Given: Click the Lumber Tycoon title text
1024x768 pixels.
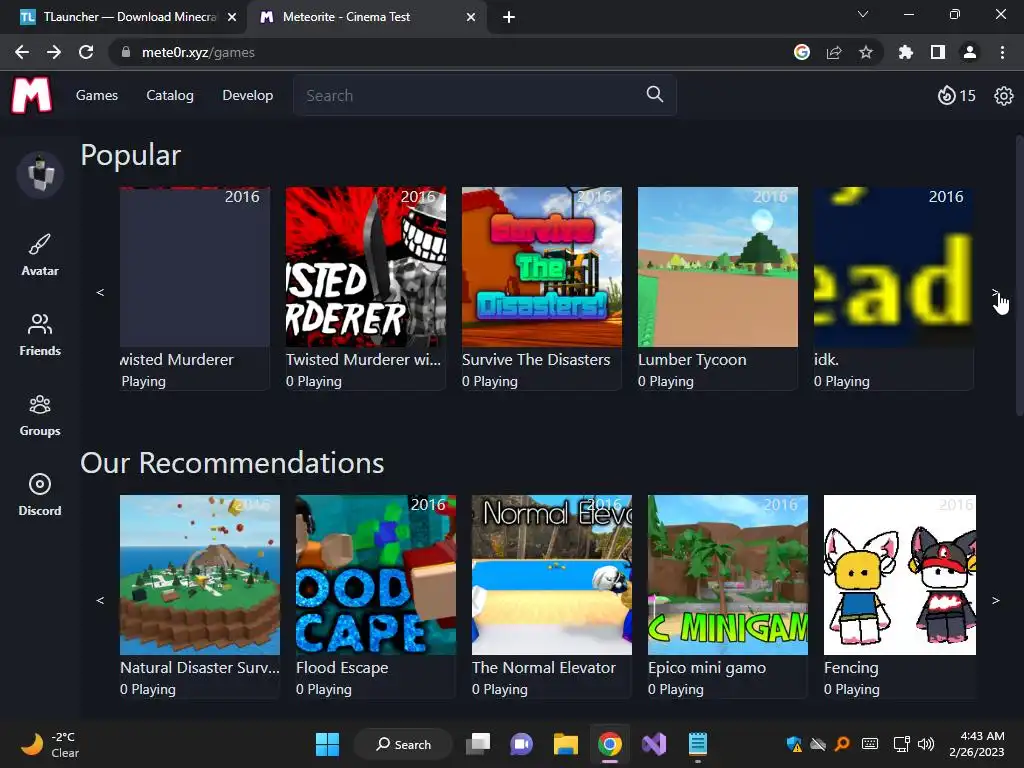Looking at the screenshot, I should pos(692,360).
